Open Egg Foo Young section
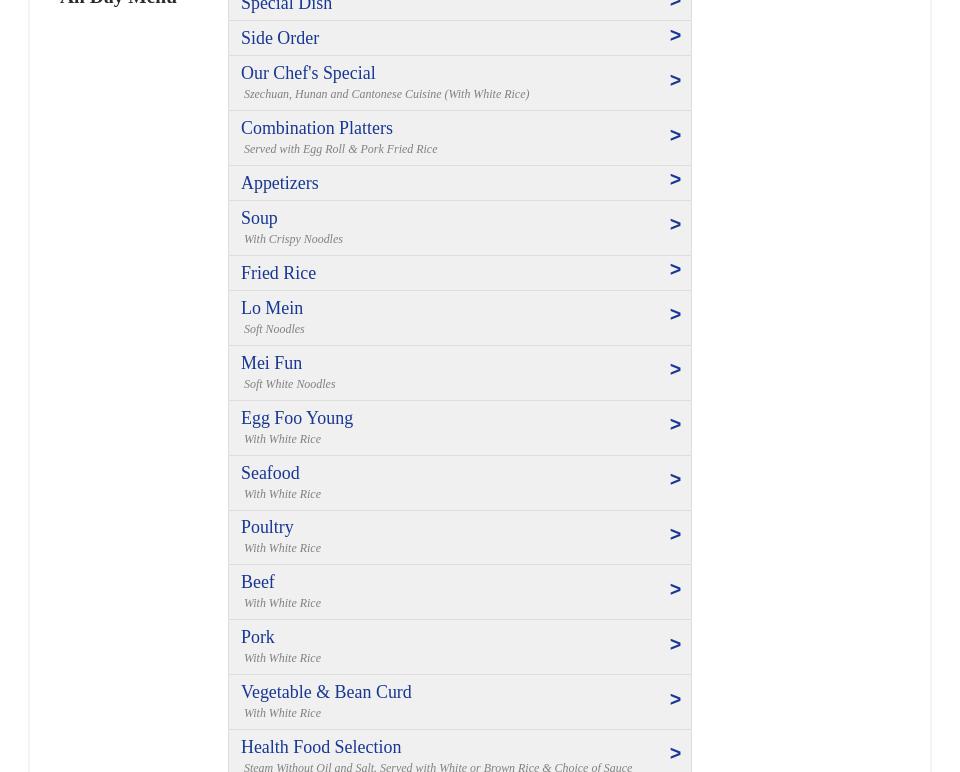 click(x=297, y=419)
